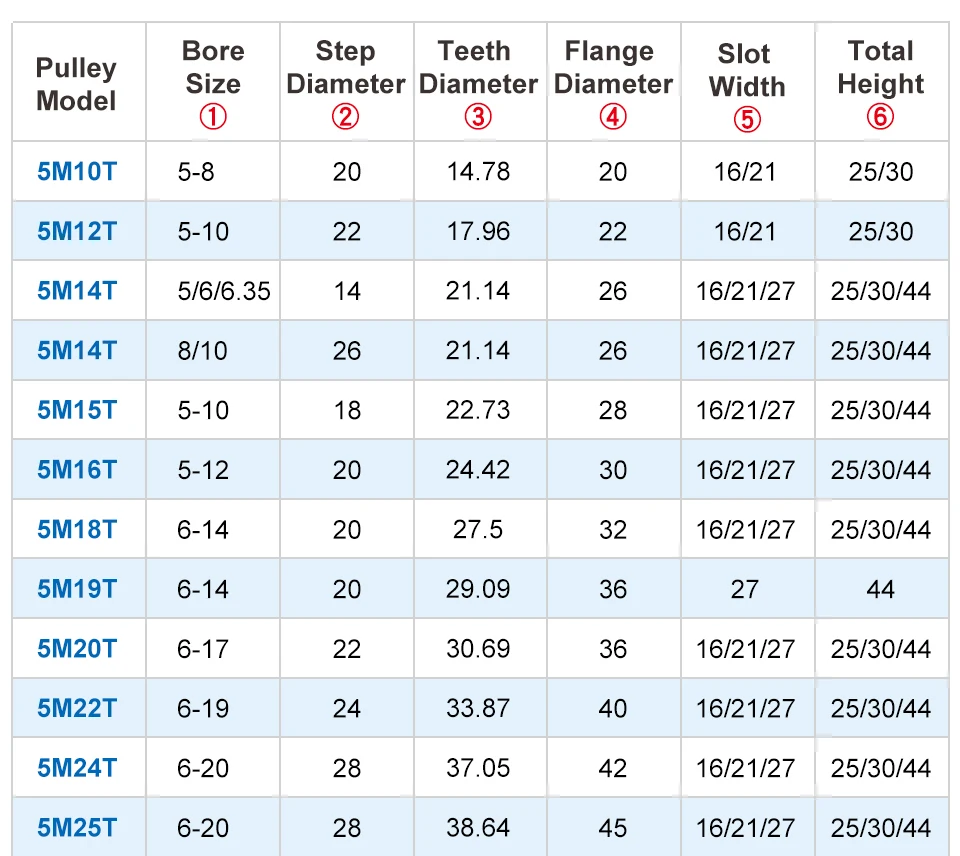Click the teeth diameter value "30.69"
Viewport: 960px width, 856px height.
point(478,649)
